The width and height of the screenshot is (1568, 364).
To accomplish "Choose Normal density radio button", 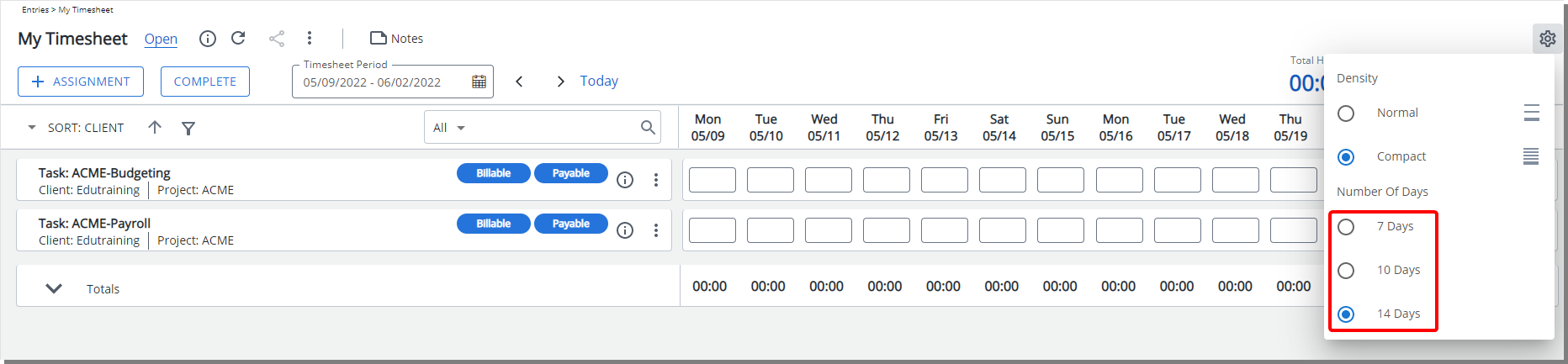I will coord(1346,113).
